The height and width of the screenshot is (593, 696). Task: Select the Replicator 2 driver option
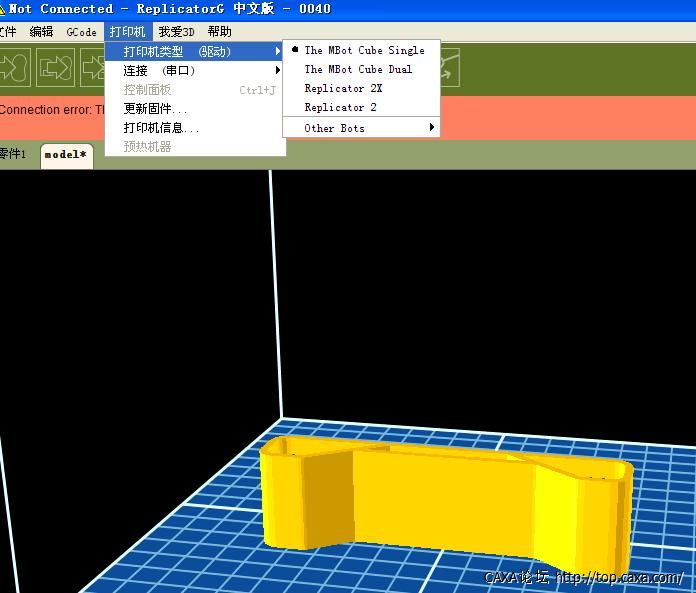coord(340,107)
